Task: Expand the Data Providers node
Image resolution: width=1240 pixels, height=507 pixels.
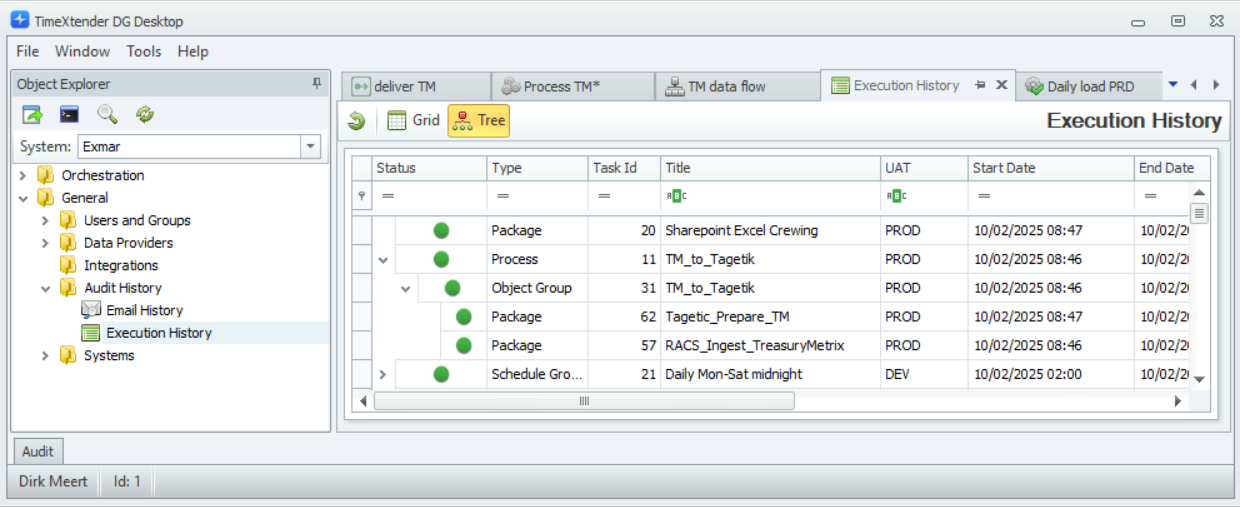Action: (x=45, y=243)
